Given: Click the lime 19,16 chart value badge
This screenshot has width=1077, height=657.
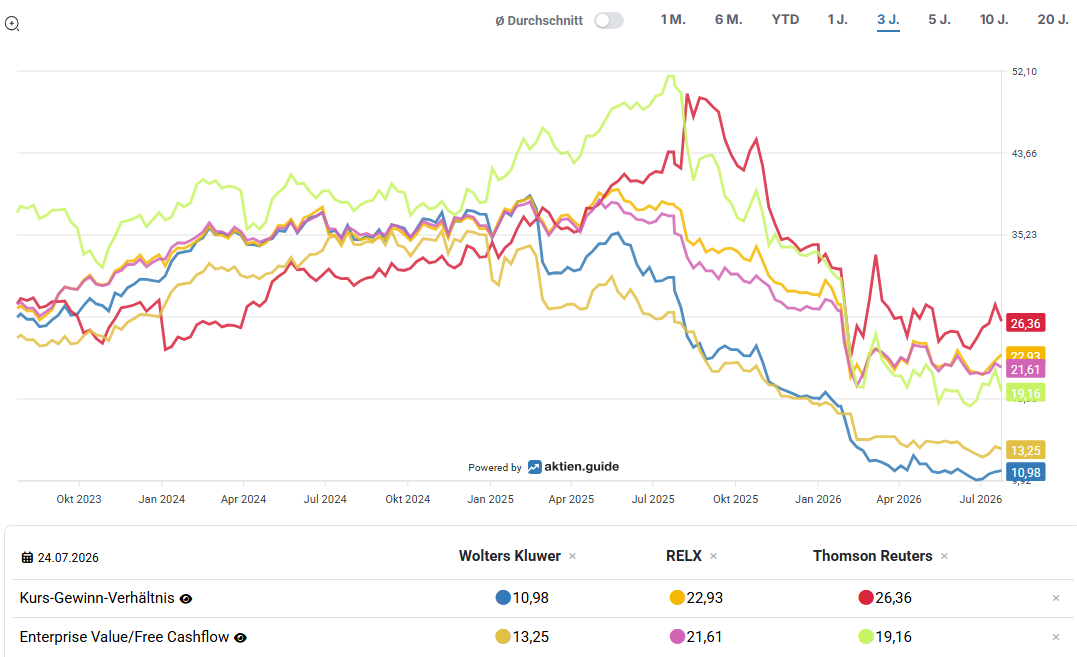Looking at the screenshot, I should point(1025,393).
